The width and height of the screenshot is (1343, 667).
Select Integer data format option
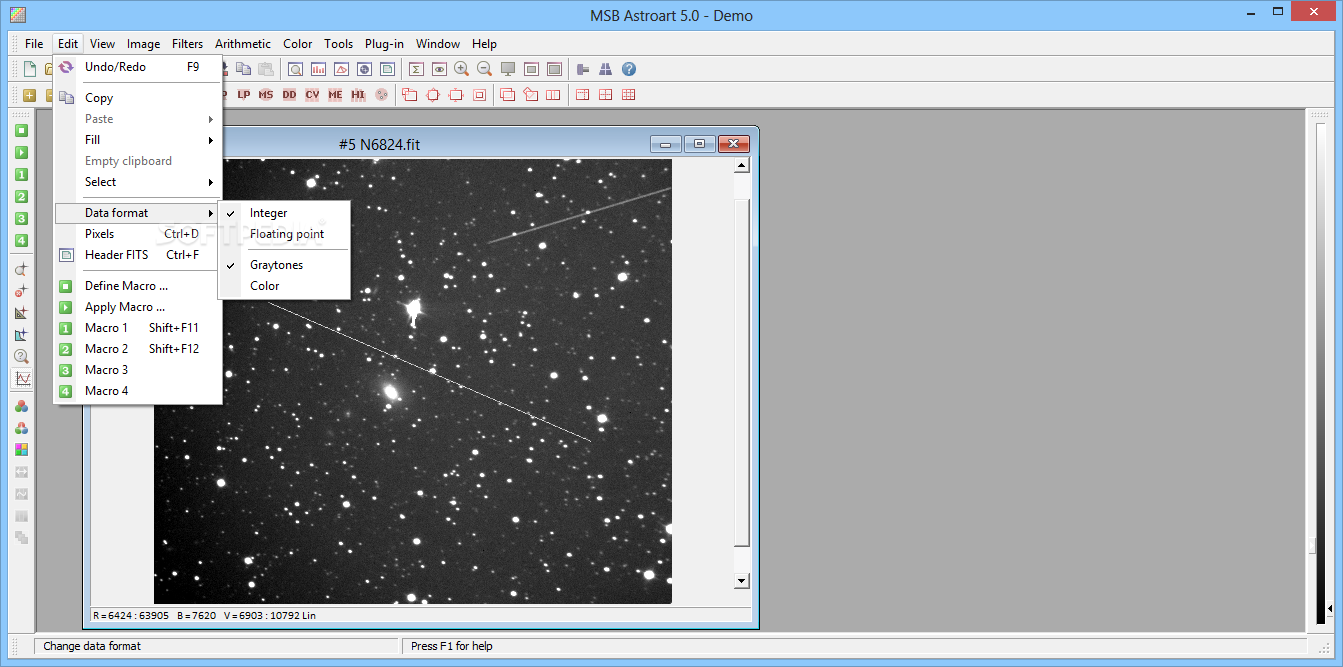point(284,213)
